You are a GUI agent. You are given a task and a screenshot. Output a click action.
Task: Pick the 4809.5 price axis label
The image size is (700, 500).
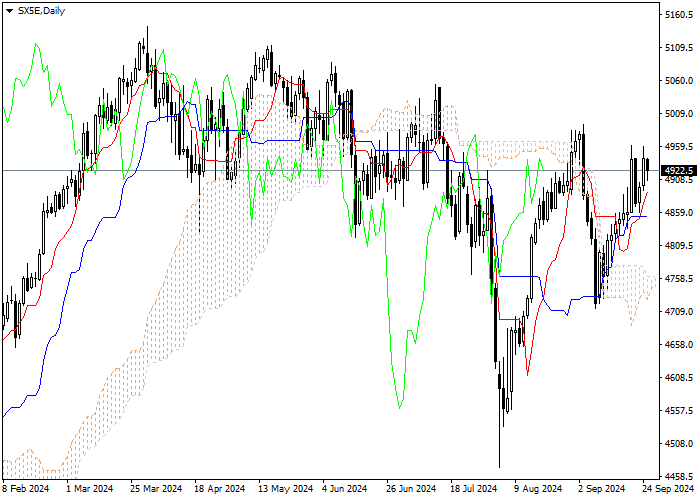pyautogui.click(x=679, y=246)
